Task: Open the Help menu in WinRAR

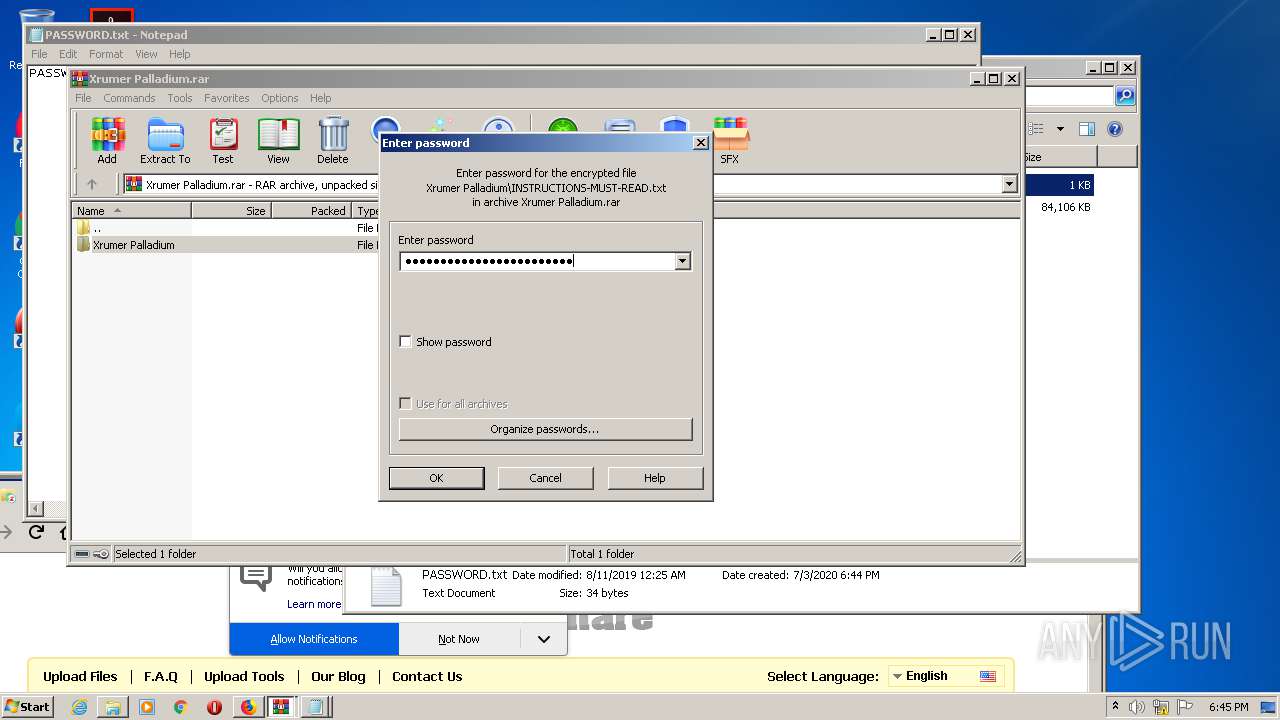Action: point(320,98)
